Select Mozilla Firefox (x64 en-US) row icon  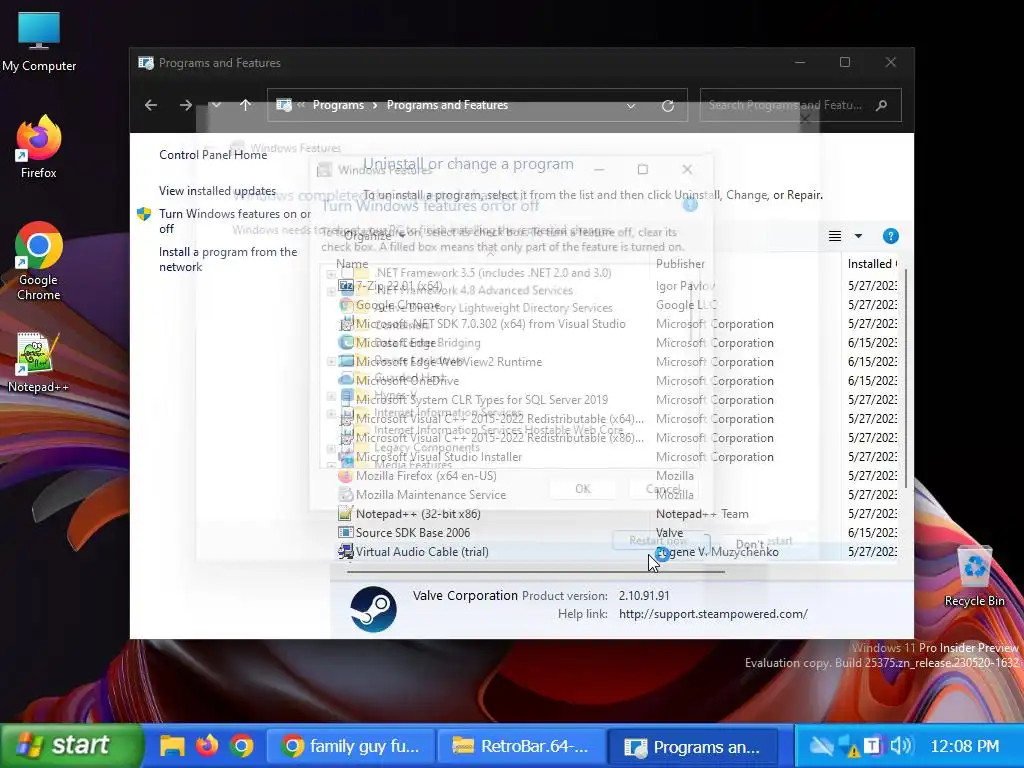point(345,476)
